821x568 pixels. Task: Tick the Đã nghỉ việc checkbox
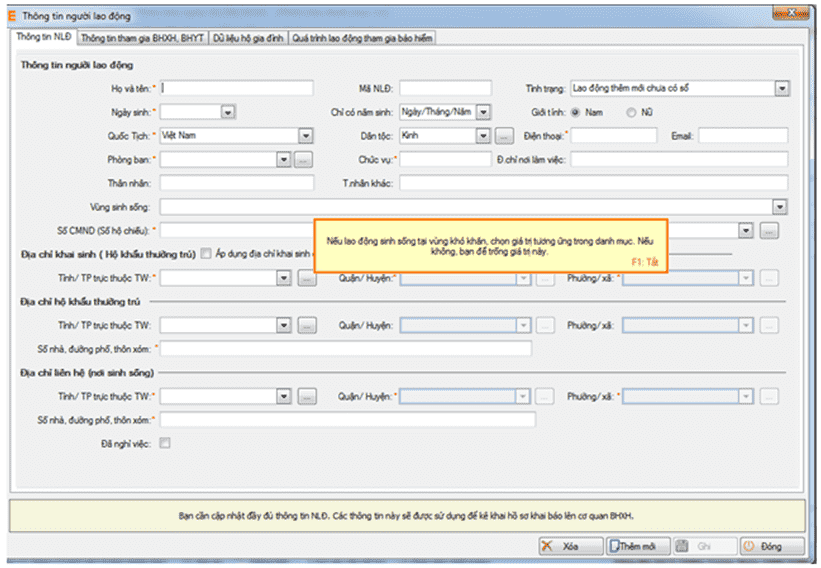[166, 443]
